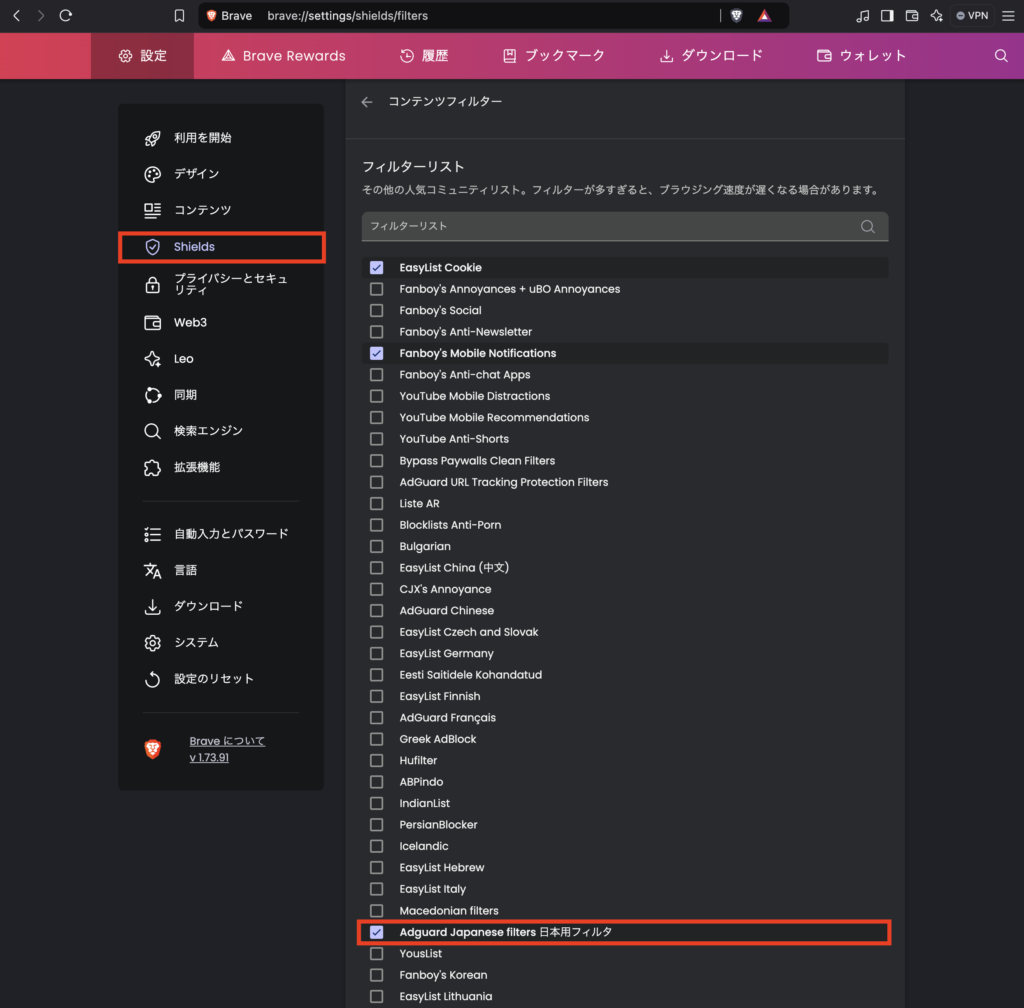The height and width of the screenshot is (1008, 1024).
Task: Check the IndianList checkbox
Action: pos(376,803)
